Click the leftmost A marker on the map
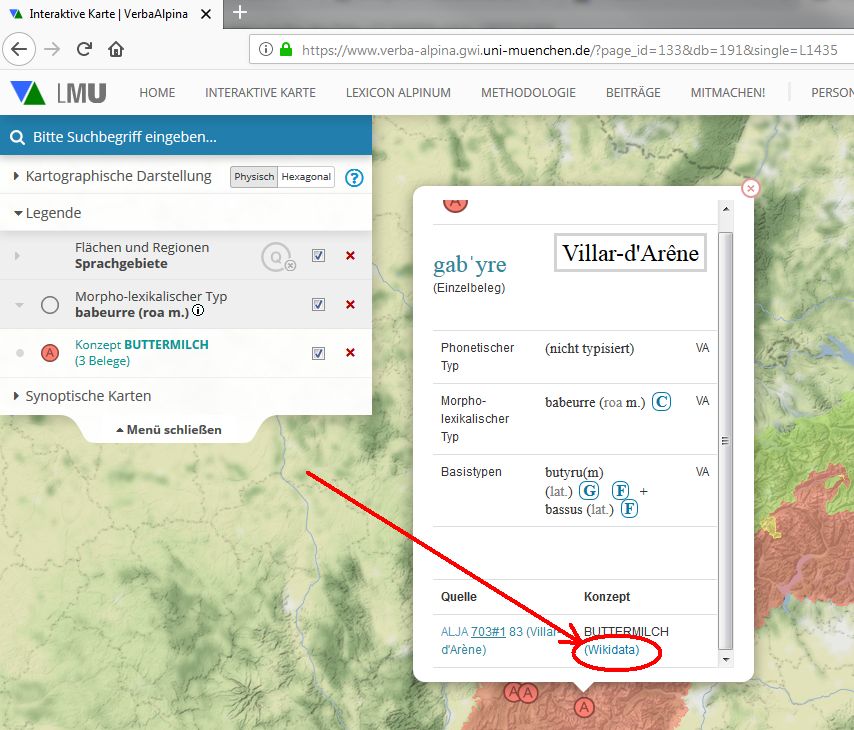 tap(513, 692)
